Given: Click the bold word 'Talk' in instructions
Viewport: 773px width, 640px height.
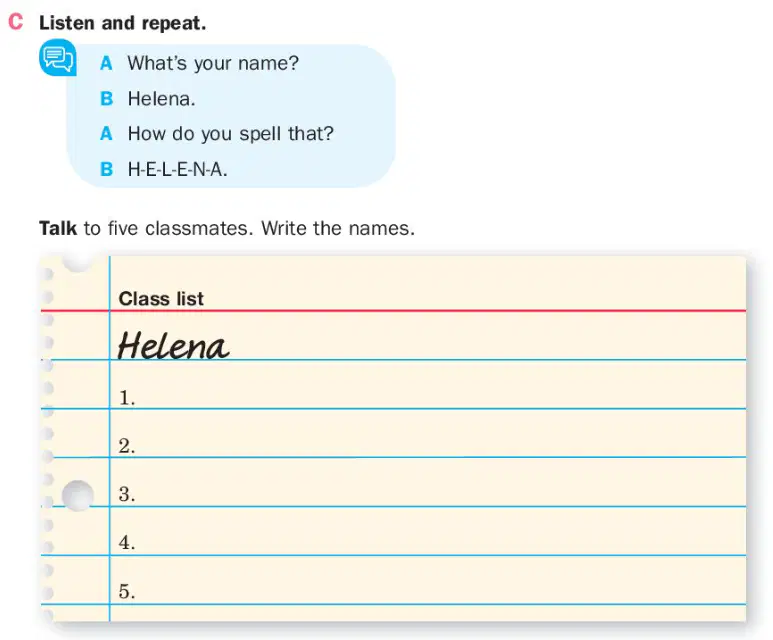Looking at the screenshot, I should 58,228.
